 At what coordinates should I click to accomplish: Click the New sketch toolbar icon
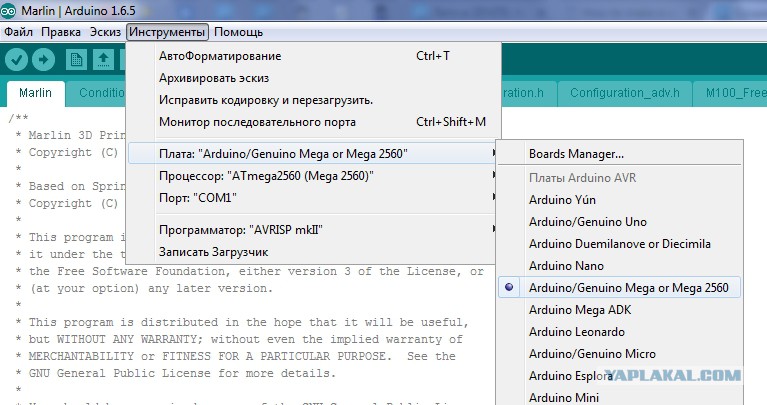click(x=76, y=60)
